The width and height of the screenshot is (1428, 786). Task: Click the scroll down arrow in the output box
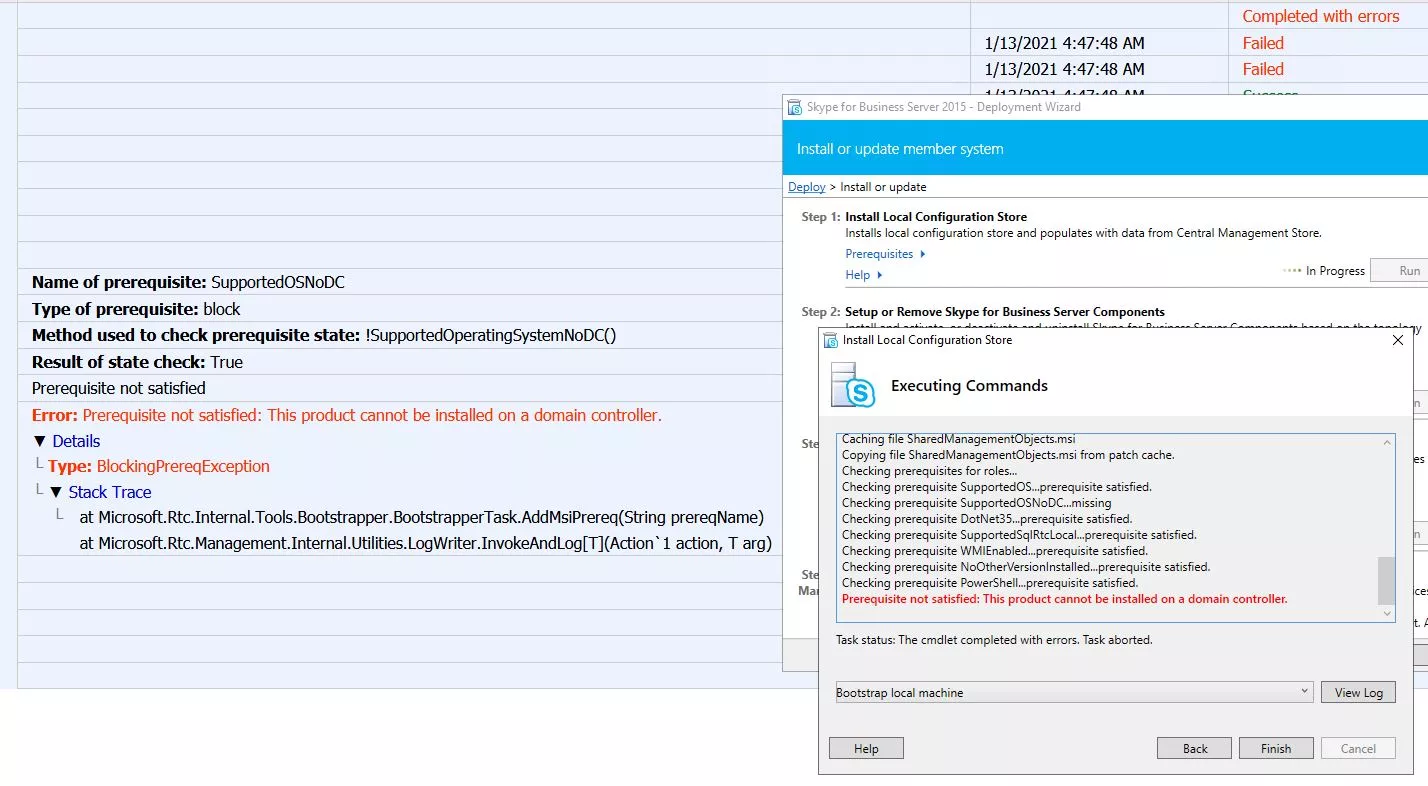point(1386,613)
